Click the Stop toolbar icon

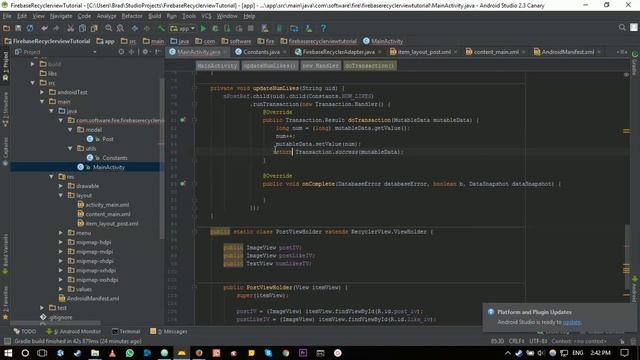(251, 29)
